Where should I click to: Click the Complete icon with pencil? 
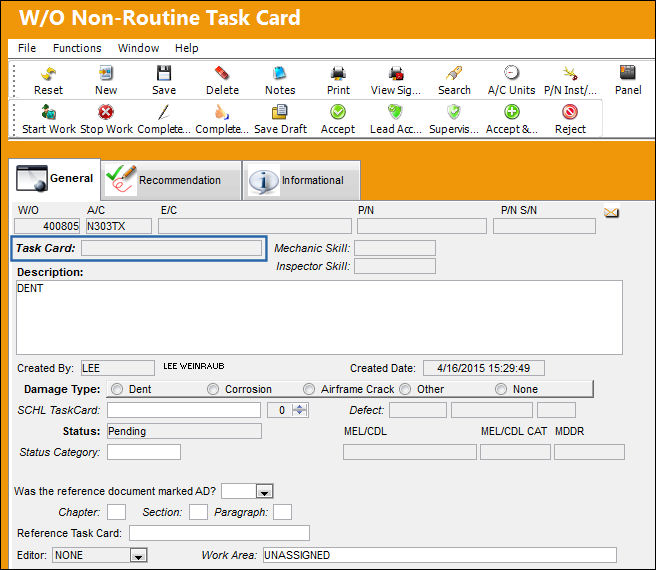tap(164, 112)
